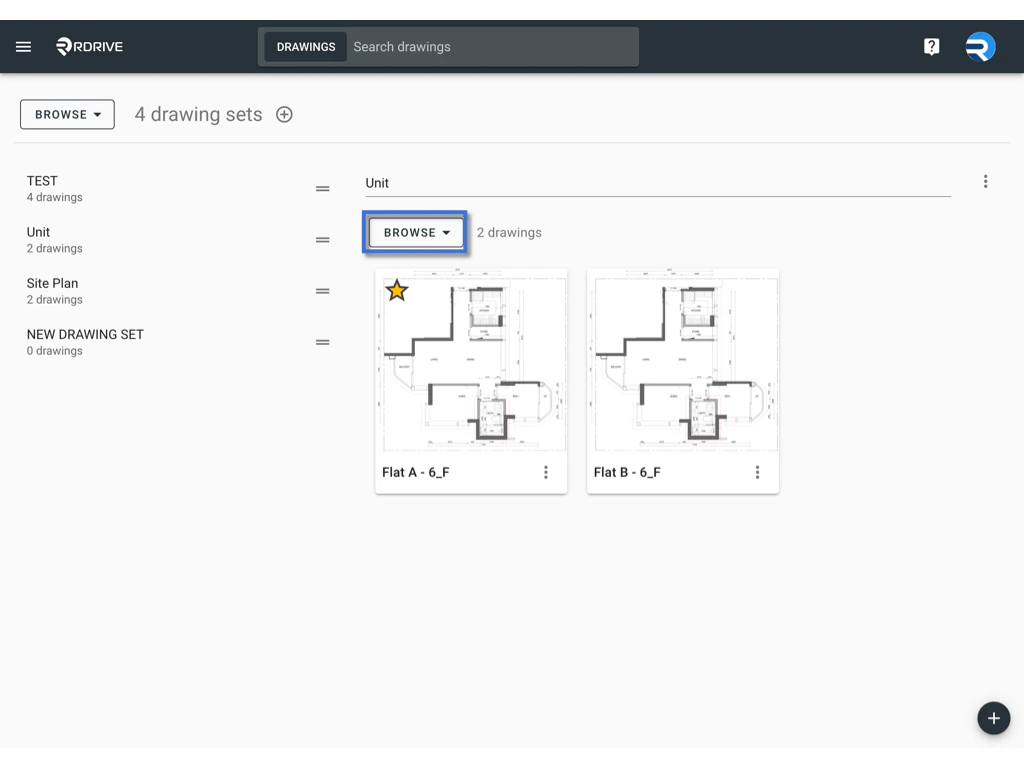This screenshot has width=1024, height=768.
Task: Select NEW DRAWING SET in list
Action: 176,342
